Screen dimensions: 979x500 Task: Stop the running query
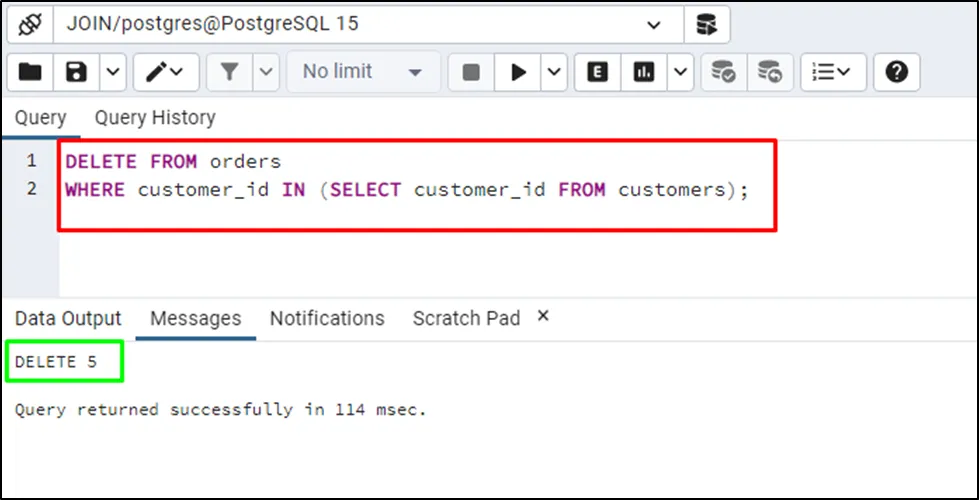(x=471, y=72)
